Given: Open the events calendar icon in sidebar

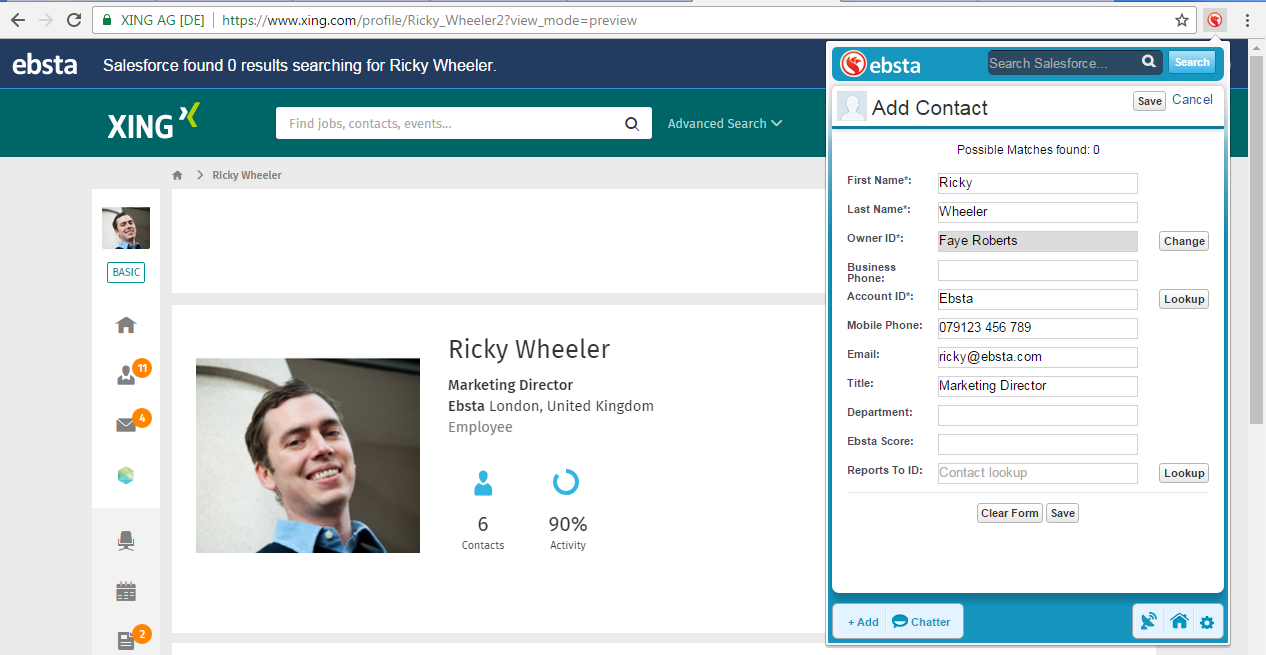Looking at the screenshot, I should click(126, 591).
